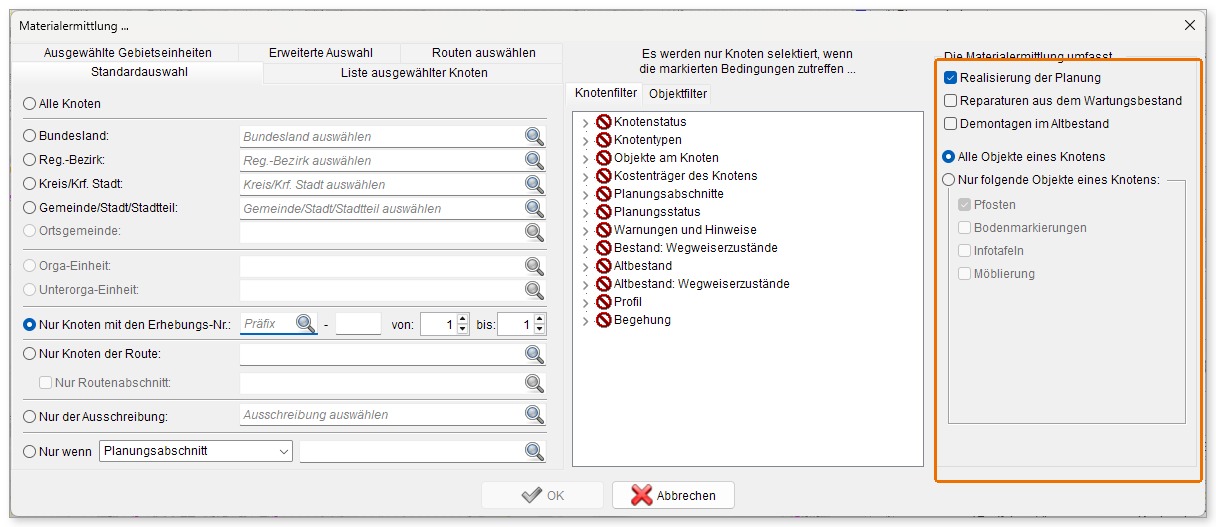Click the prohibition icon next to Bestand: Wegweiserzustände
Image resolution: width=1216 pixels, height=527 pixels.
603,248
